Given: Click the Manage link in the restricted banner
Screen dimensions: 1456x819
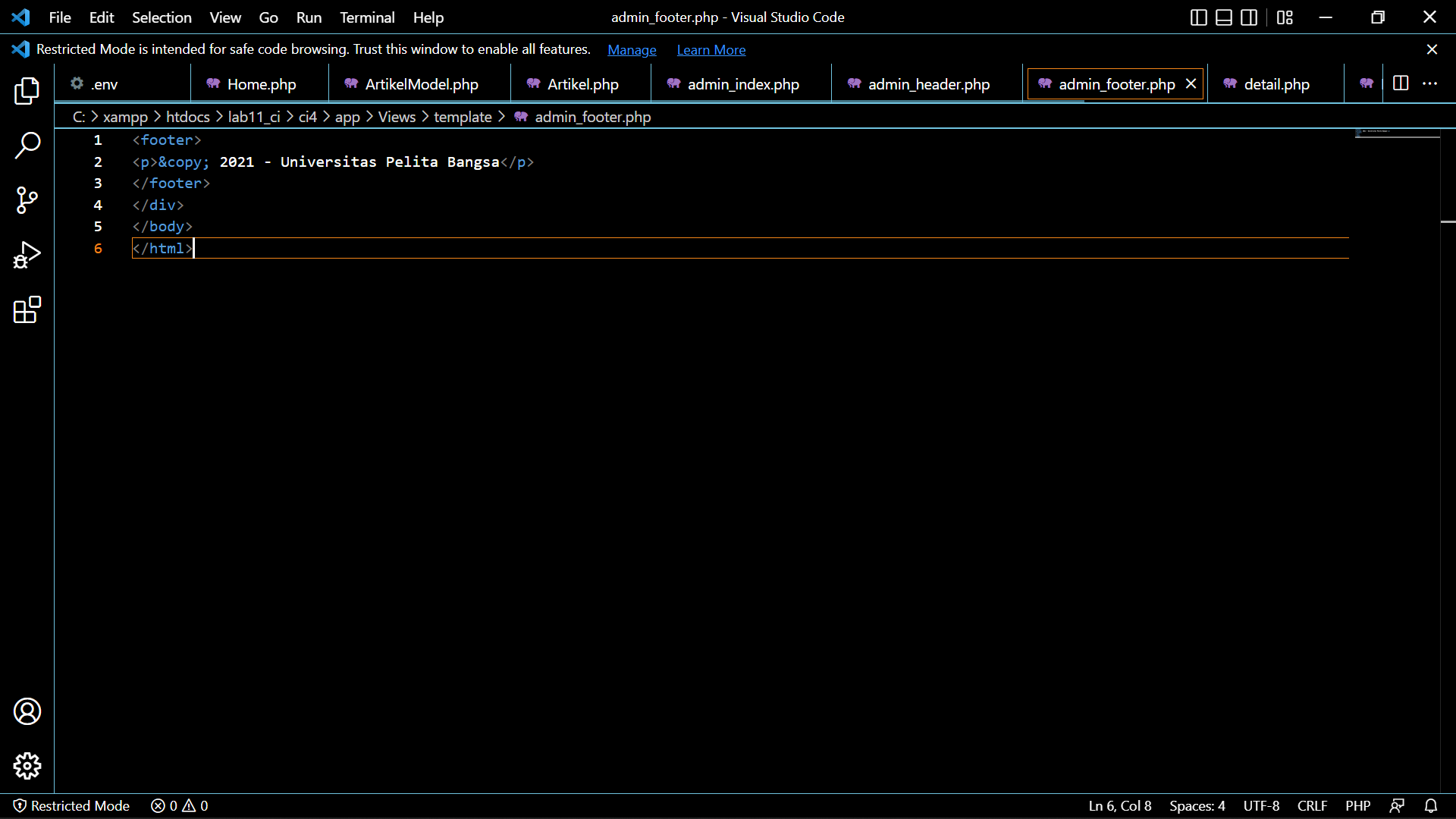Looking at the screenshot, I should [632, 50].
